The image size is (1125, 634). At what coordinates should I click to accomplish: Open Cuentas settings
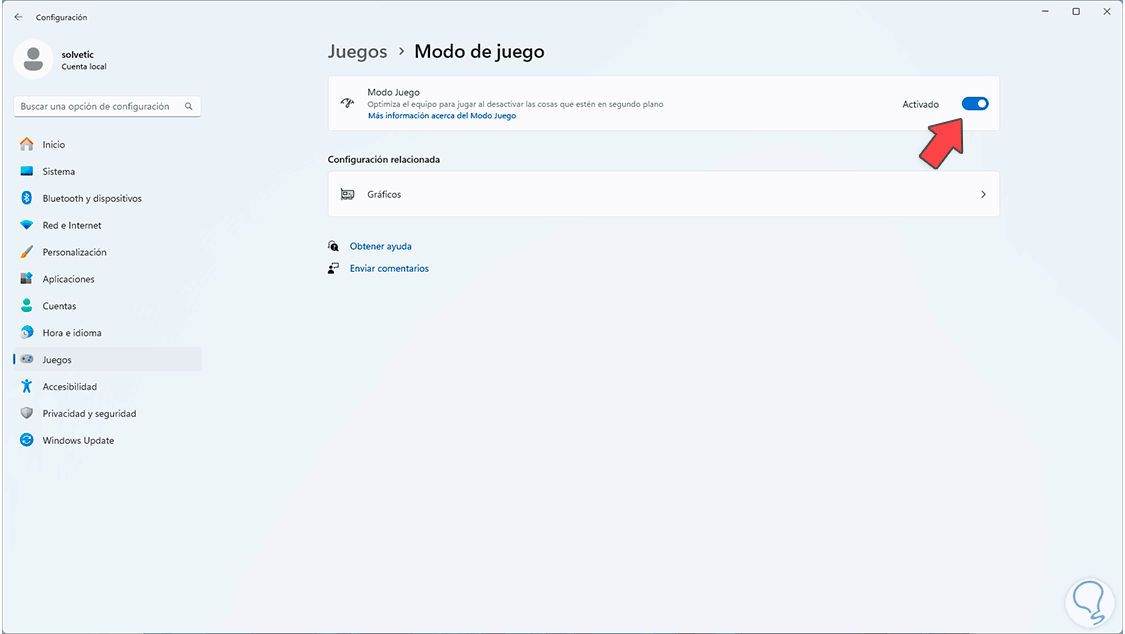107,306
